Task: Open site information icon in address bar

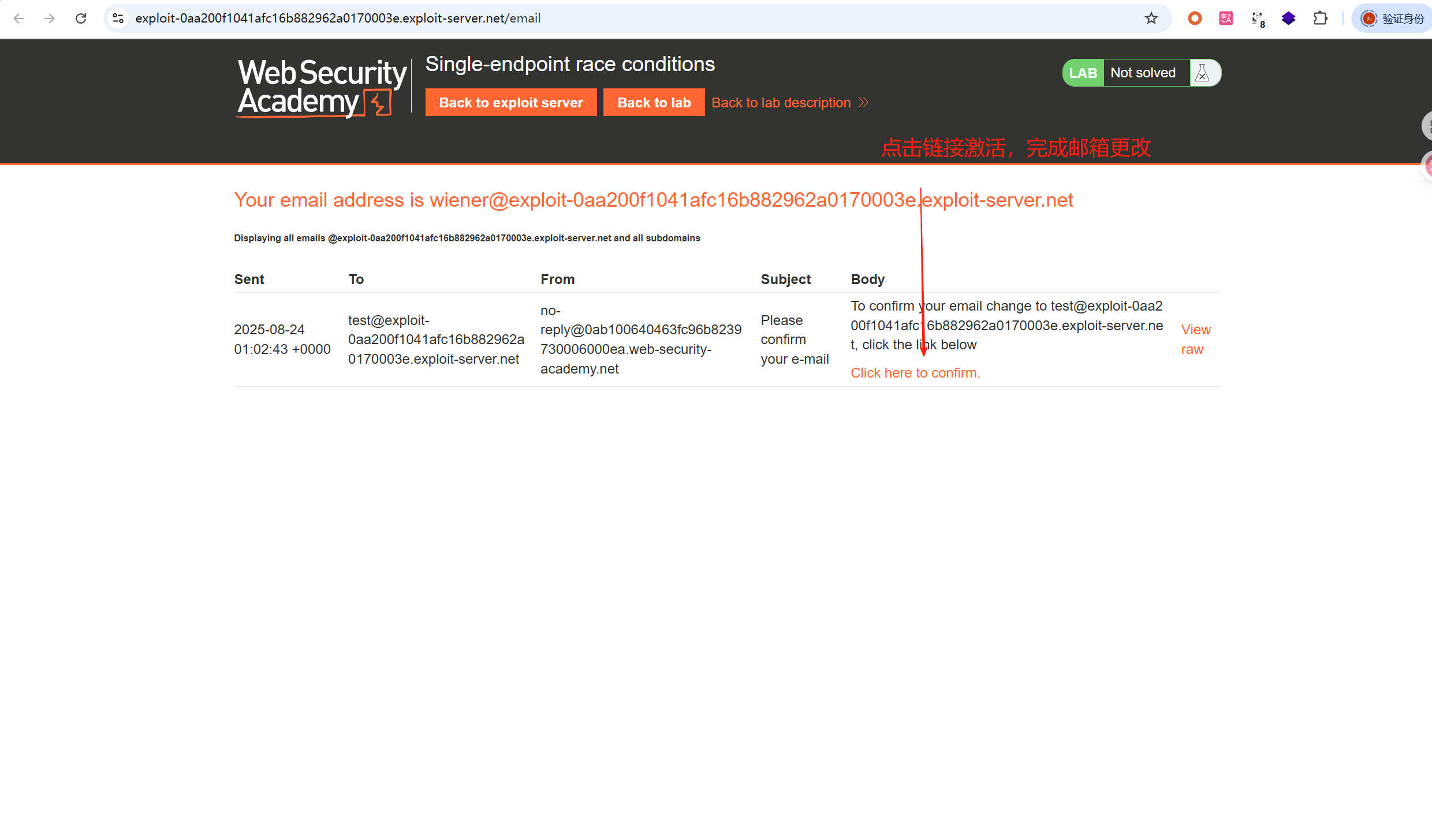Action: [x=118, y=18]
